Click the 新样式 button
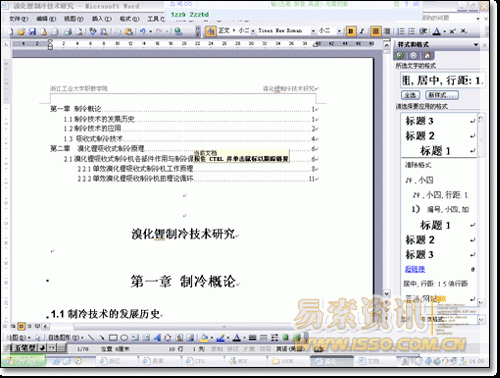Screen dimensions: 500x378 pyautogui.click(x=442, y=95)
